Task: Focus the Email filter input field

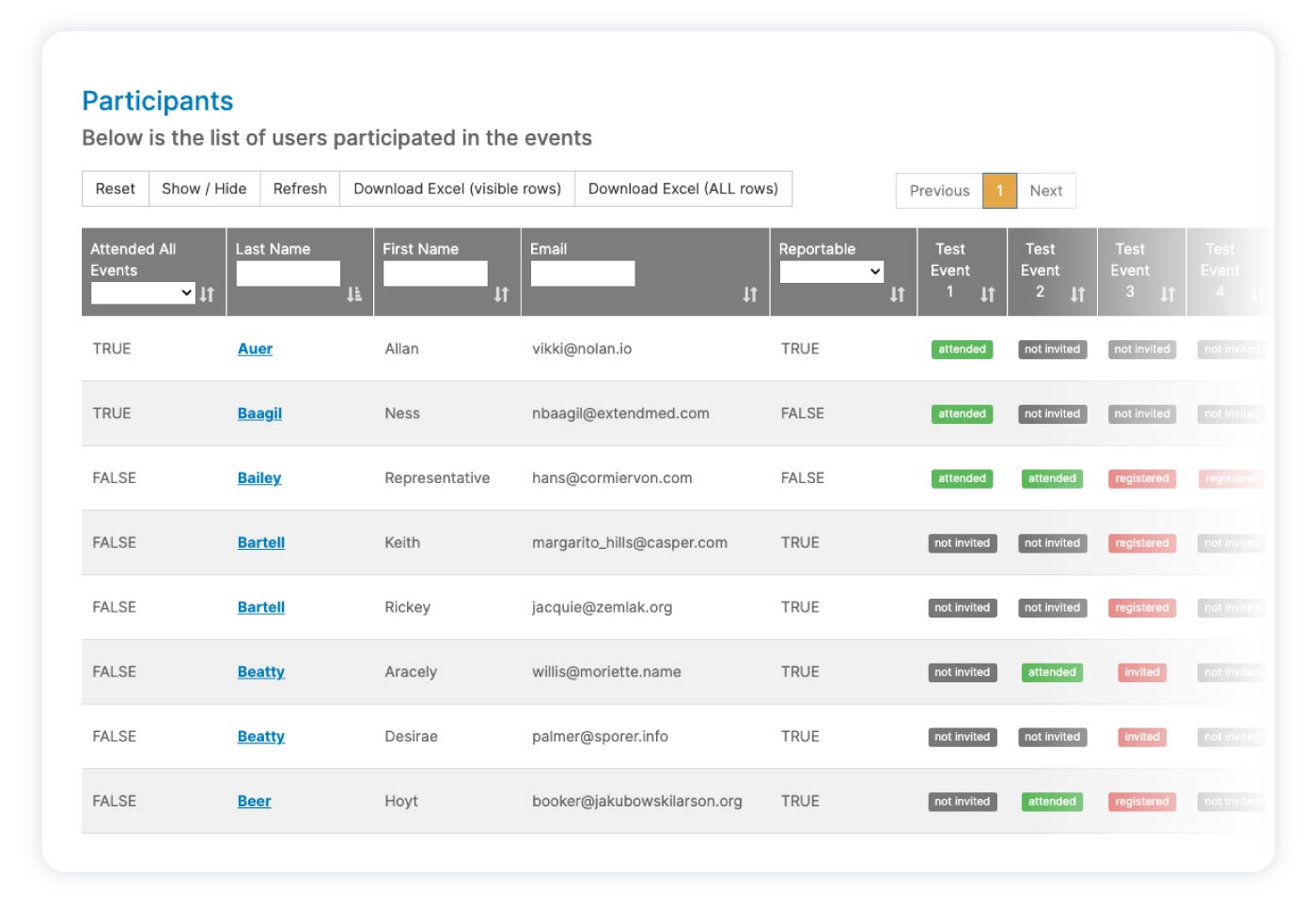Action: pos(583,273)
